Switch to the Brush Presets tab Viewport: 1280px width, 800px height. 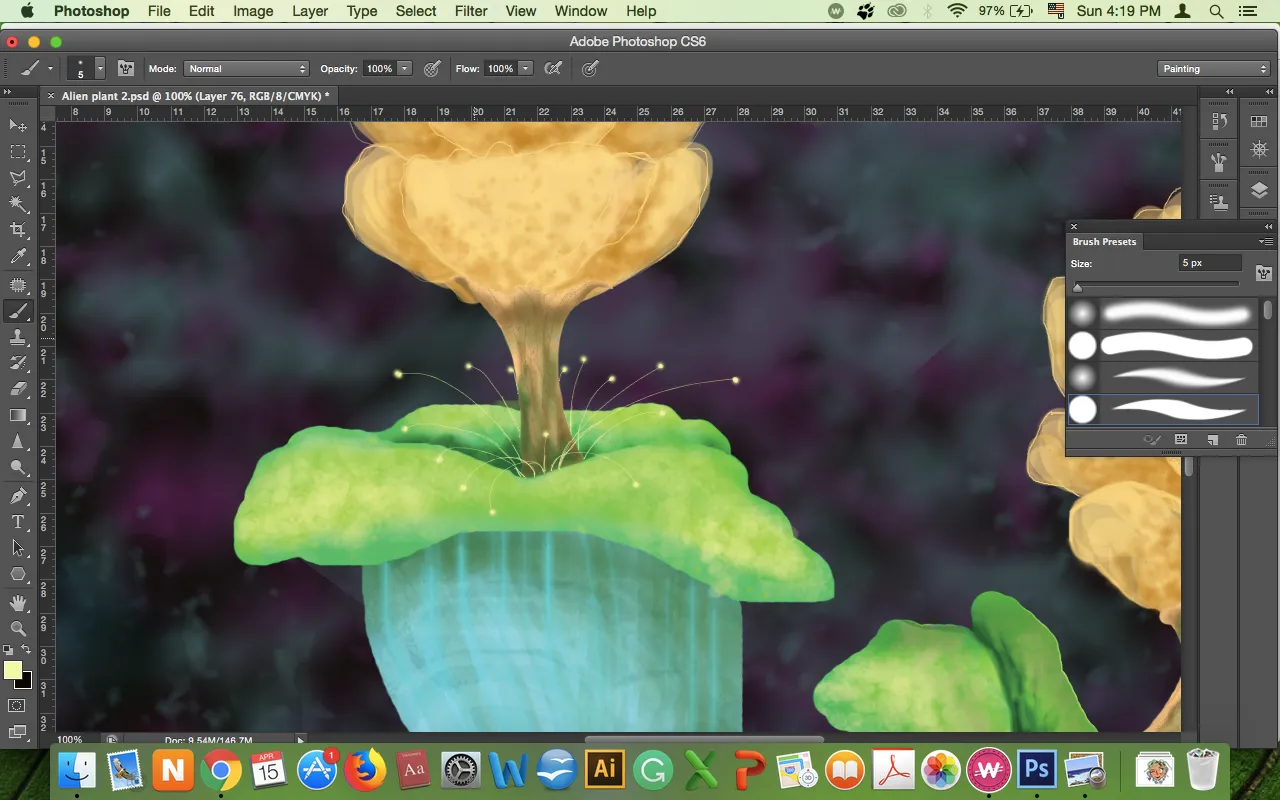pos(1105,242)
